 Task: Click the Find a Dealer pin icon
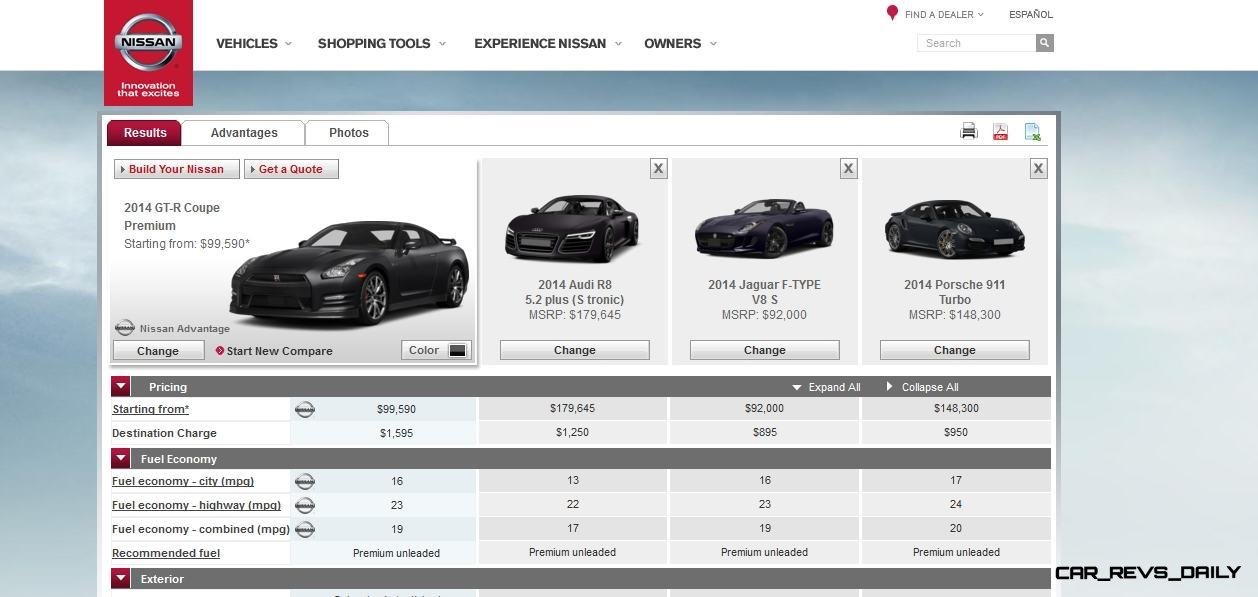tap(892, 13)
